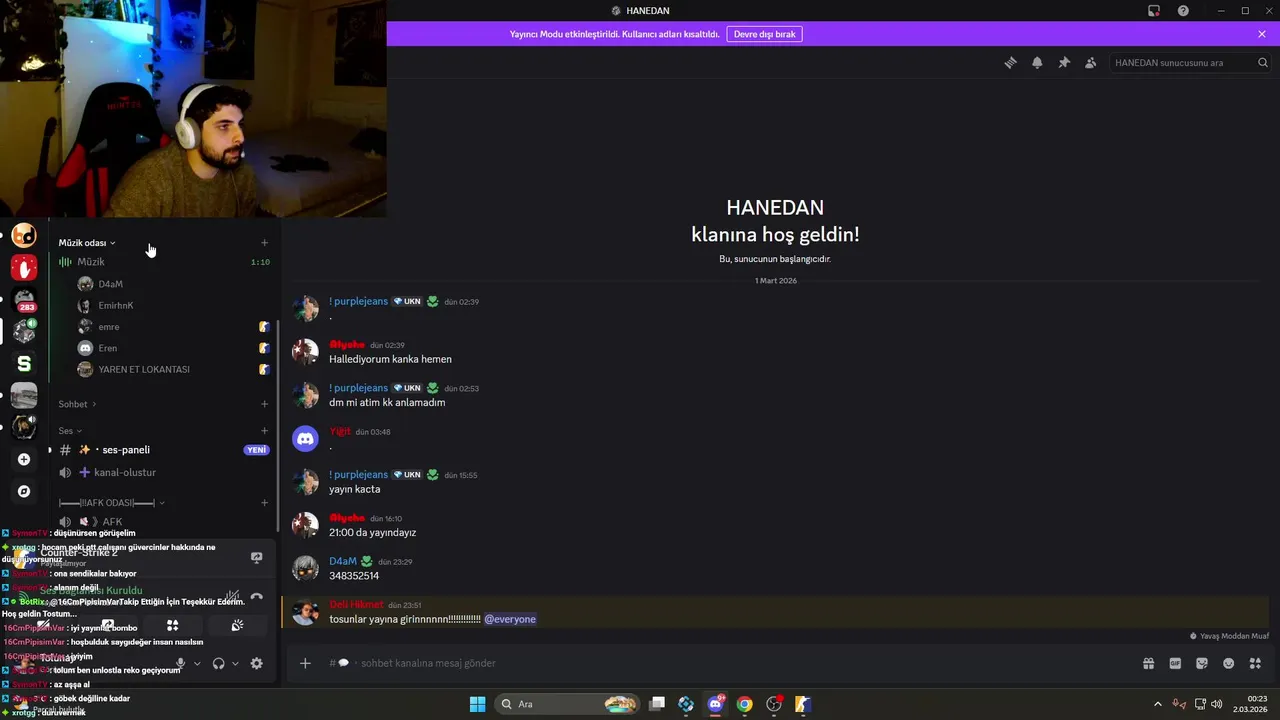Expand the Müzik odası category
1280x720 pixels.
[87, 243]
